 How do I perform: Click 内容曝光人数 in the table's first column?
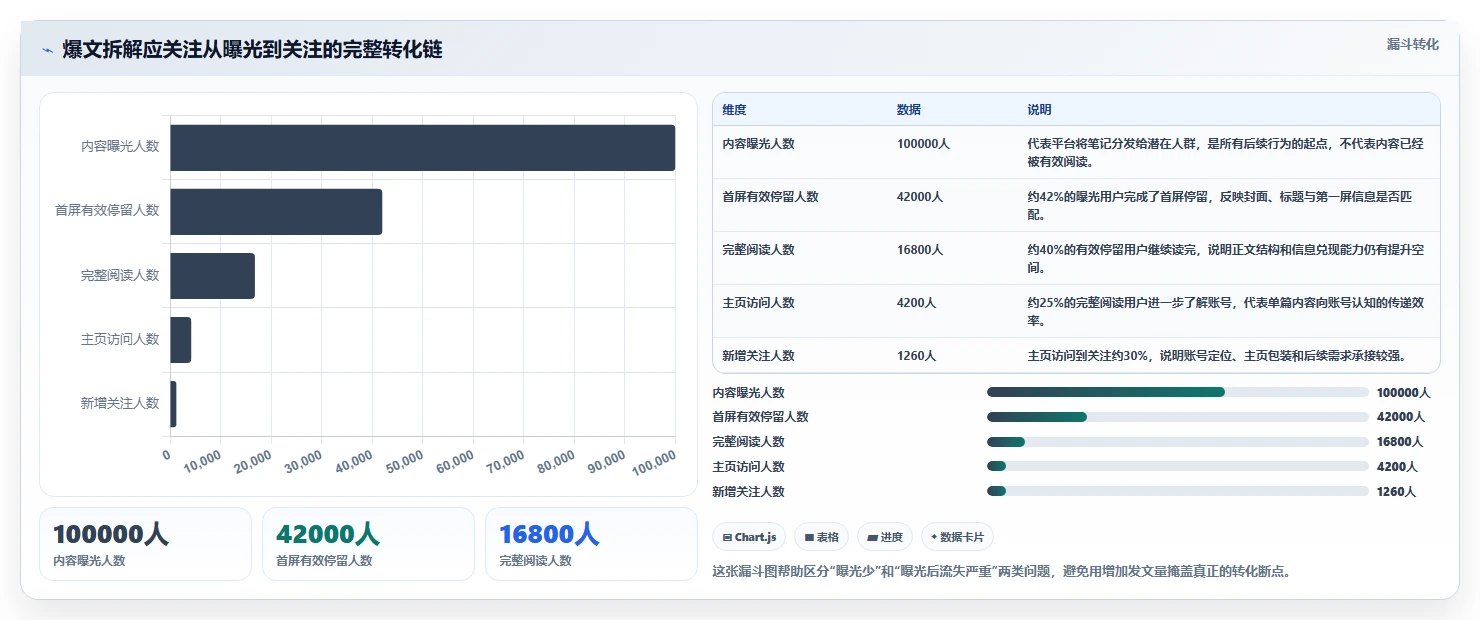[758, 143]
